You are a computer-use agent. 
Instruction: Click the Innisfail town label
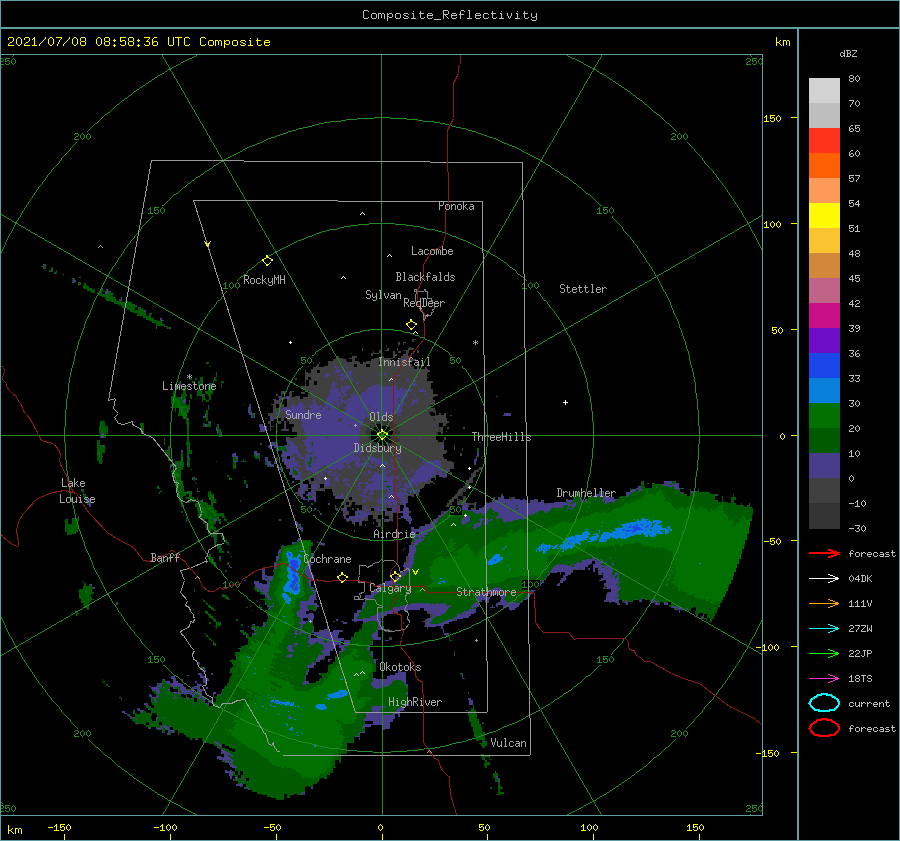(404, 362)
